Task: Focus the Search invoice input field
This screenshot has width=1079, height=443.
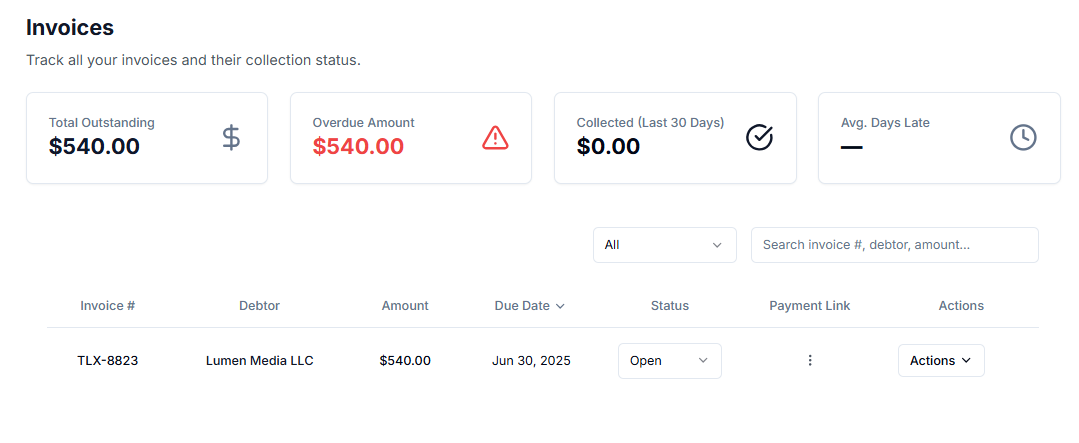Action: click(894, 245)
